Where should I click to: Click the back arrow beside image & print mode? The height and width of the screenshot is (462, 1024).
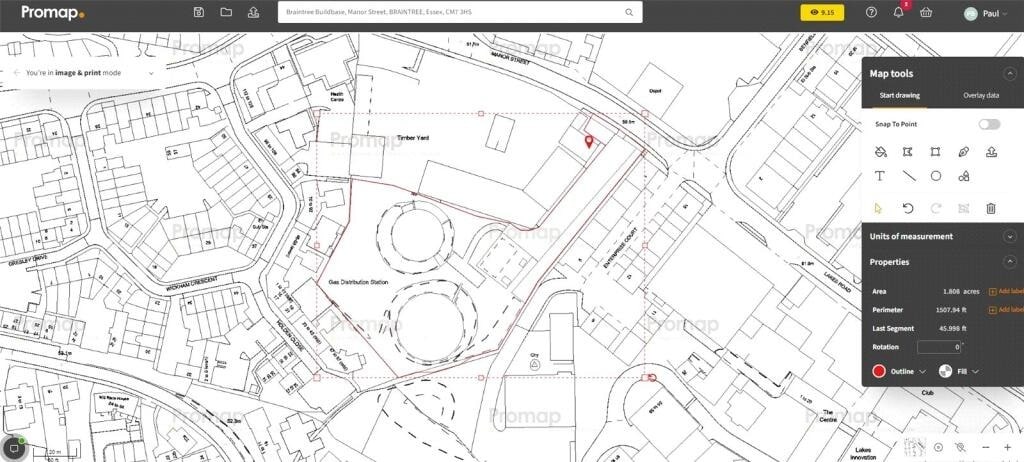(x=17, y=73)
